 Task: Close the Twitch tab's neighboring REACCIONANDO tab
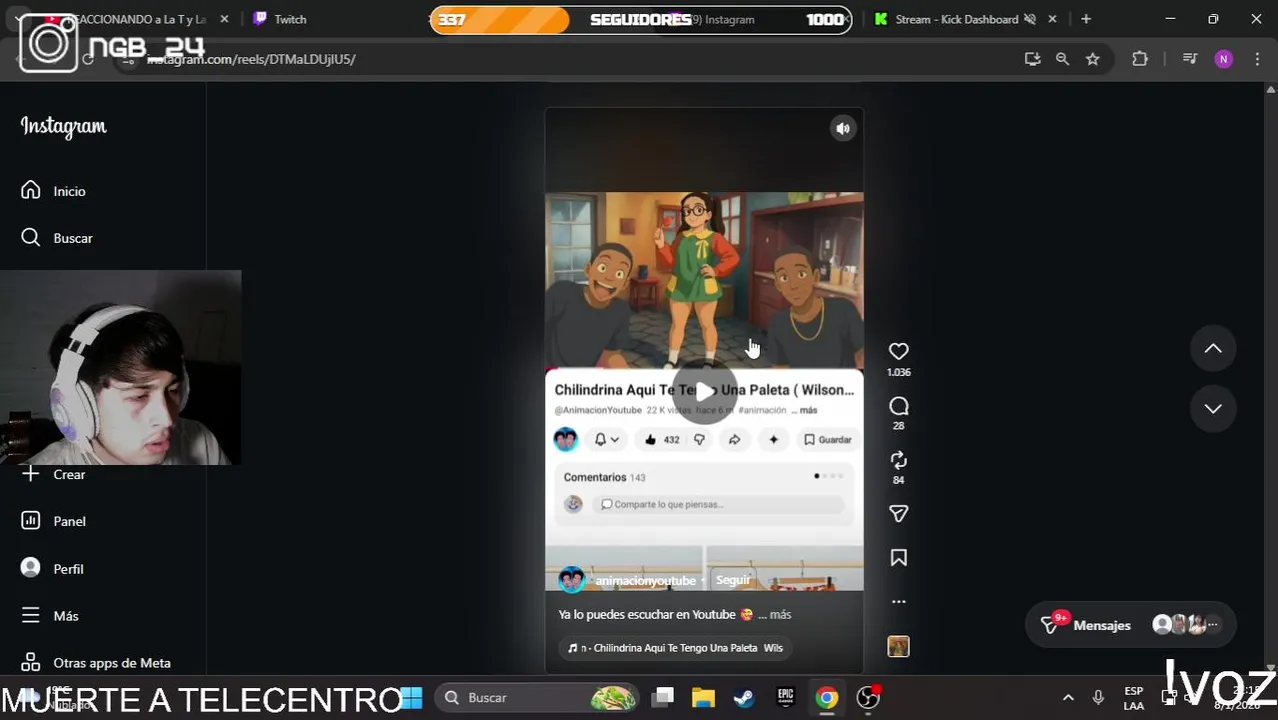(224, 19)
